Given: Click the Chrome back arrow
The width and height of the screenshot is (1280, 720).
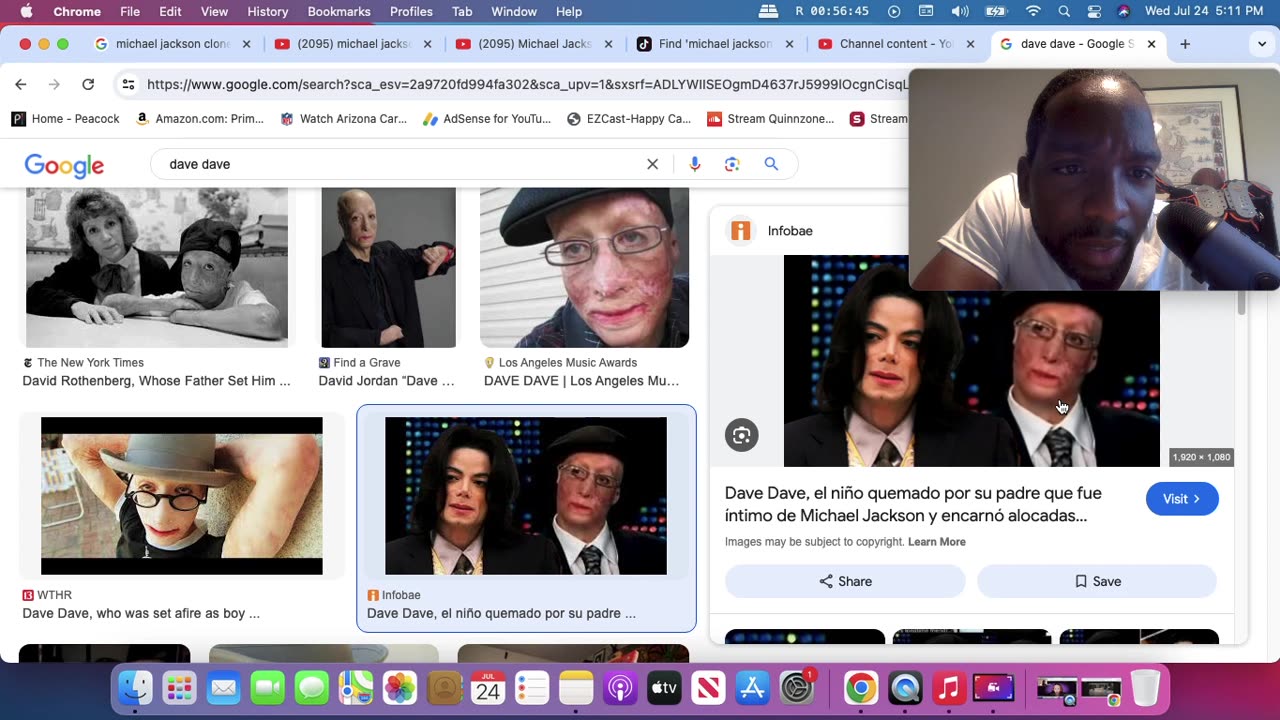Looking at the screenshot, I should 20,85.
